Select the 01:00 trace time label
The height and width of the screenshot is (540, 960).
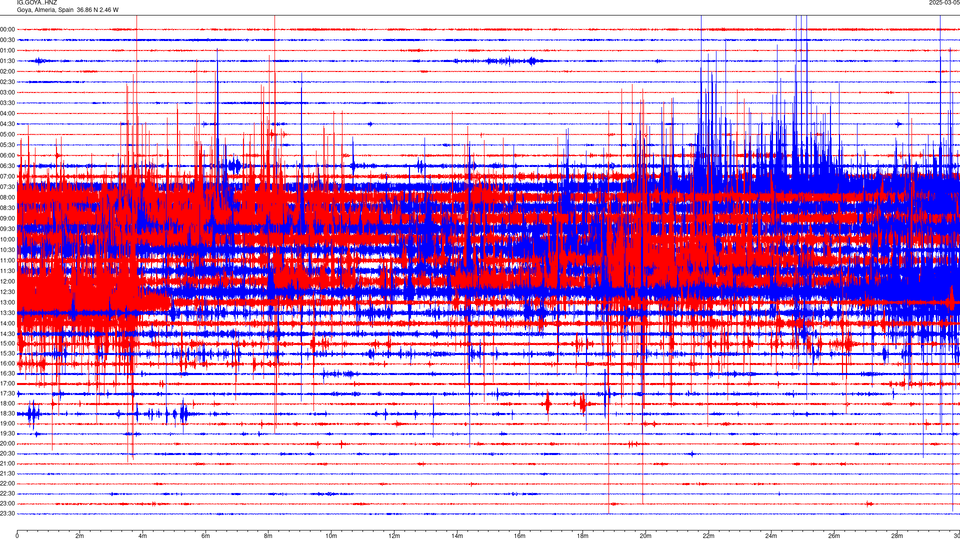(x=8, y=50)
